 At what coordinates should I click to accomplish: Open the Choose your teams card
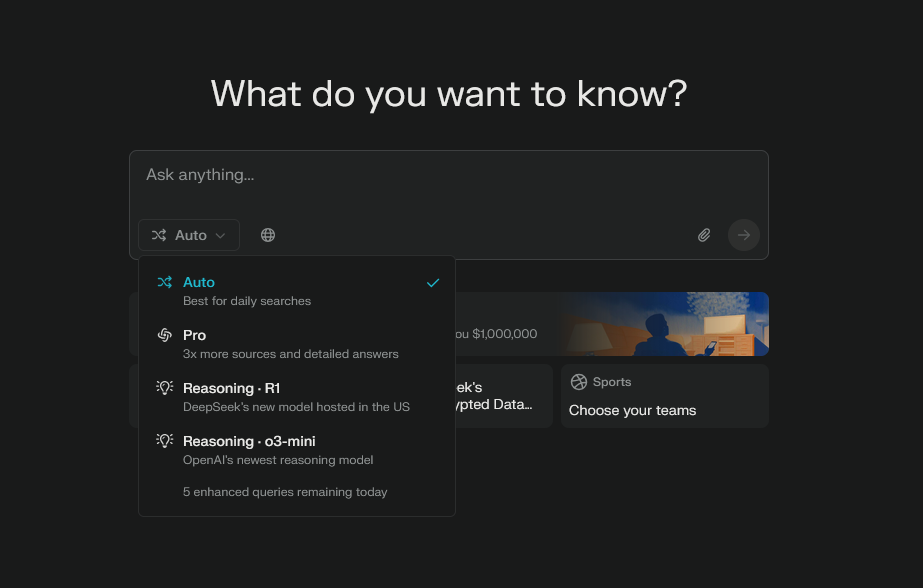click(664, 397)
